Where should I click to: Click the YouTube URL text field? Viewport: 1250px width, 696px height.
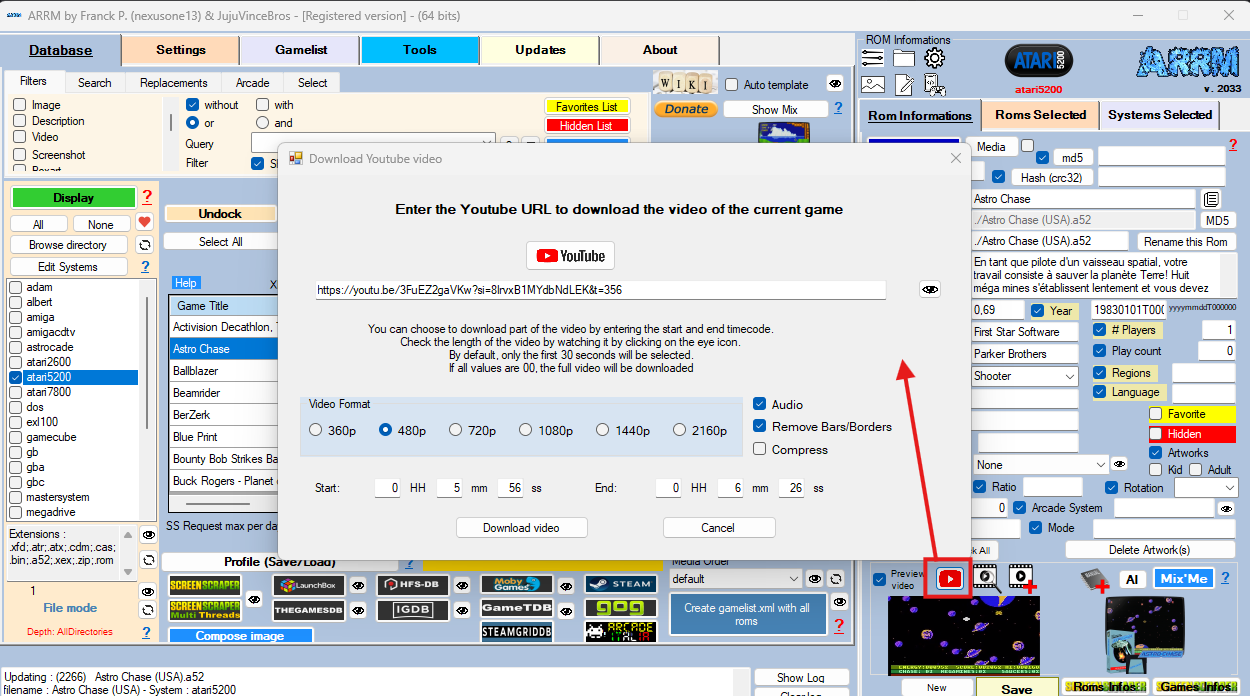tap(600, 290)
